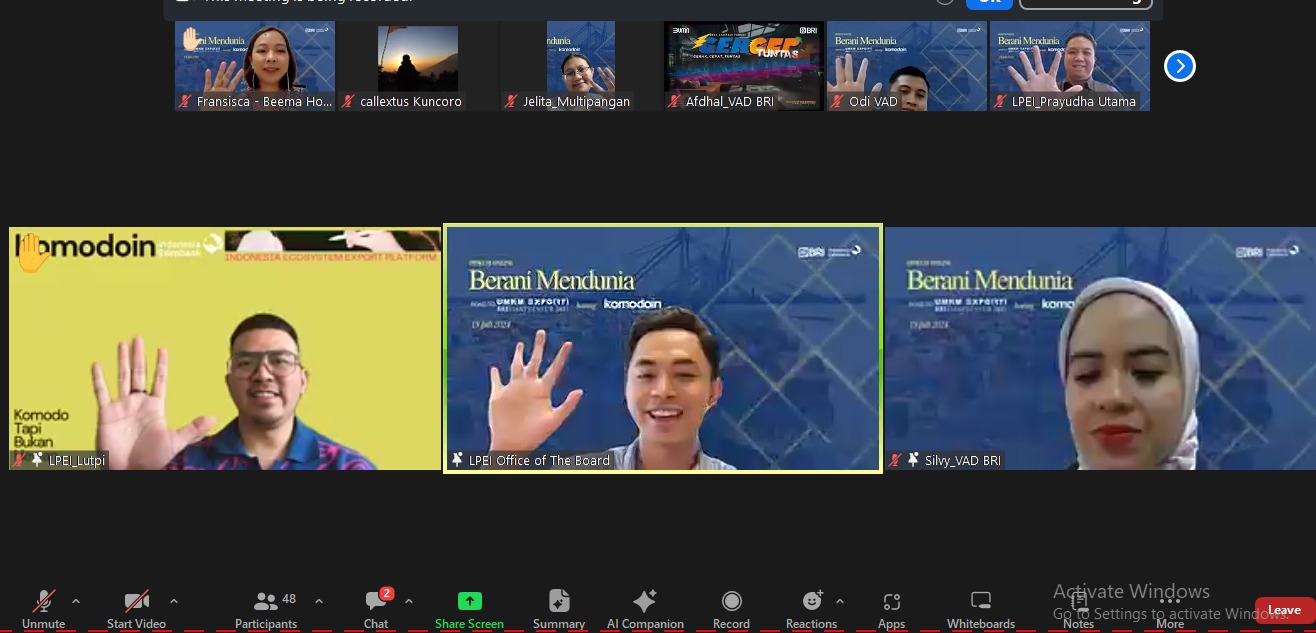Toggle the Record button
The width and height of the screenshot is (1316, 633).
[x=731, y=607]
